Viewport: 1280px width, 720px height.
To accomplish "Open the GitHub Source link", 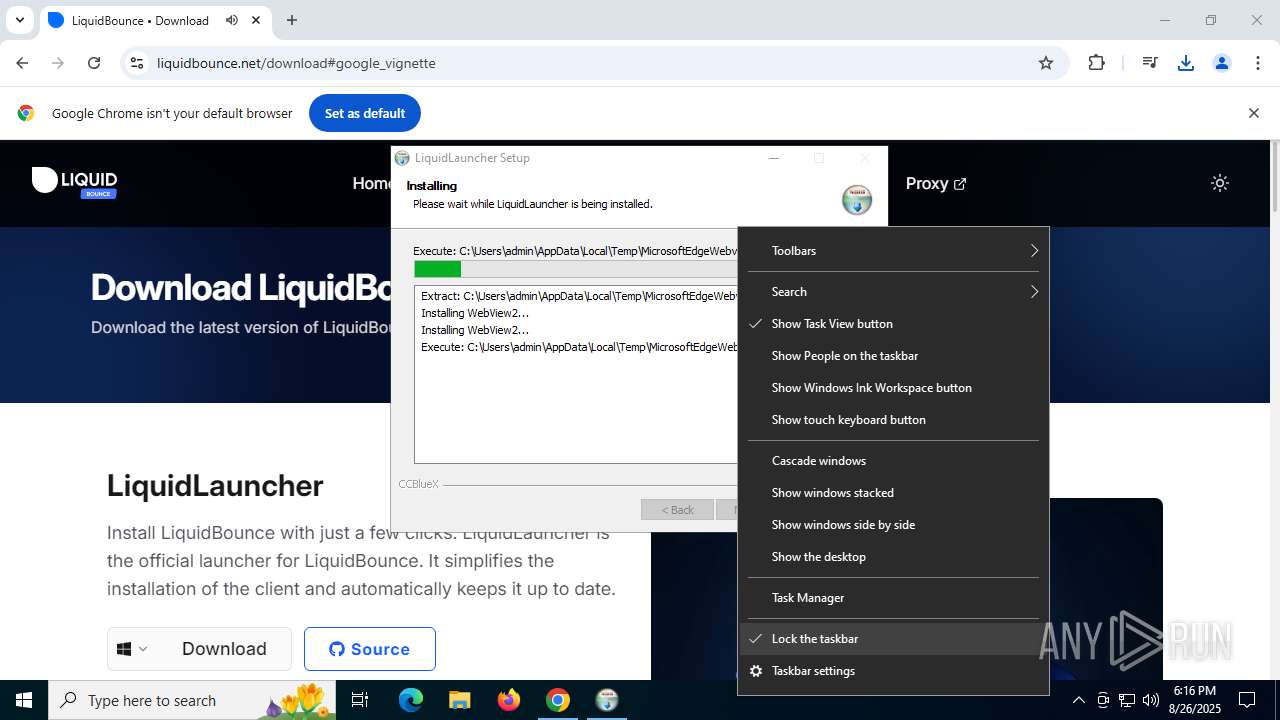I will (x=370, y=649).
